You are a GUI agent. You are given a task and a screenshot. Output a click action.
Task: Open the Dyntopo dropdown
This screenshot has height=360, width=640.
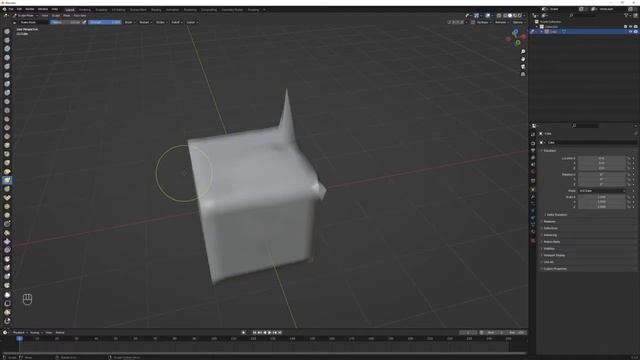pos(484,22)
